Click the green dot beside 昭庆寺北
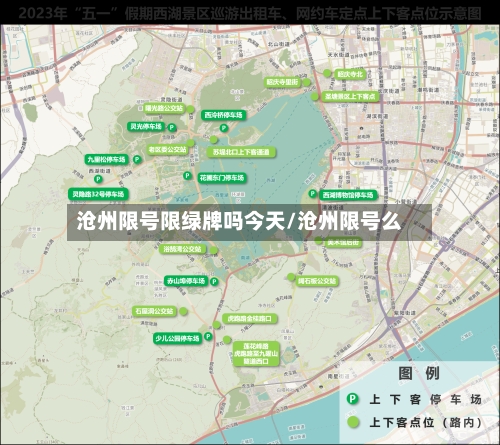The height and width of the screenshot is (445, 500). [327, 73]
